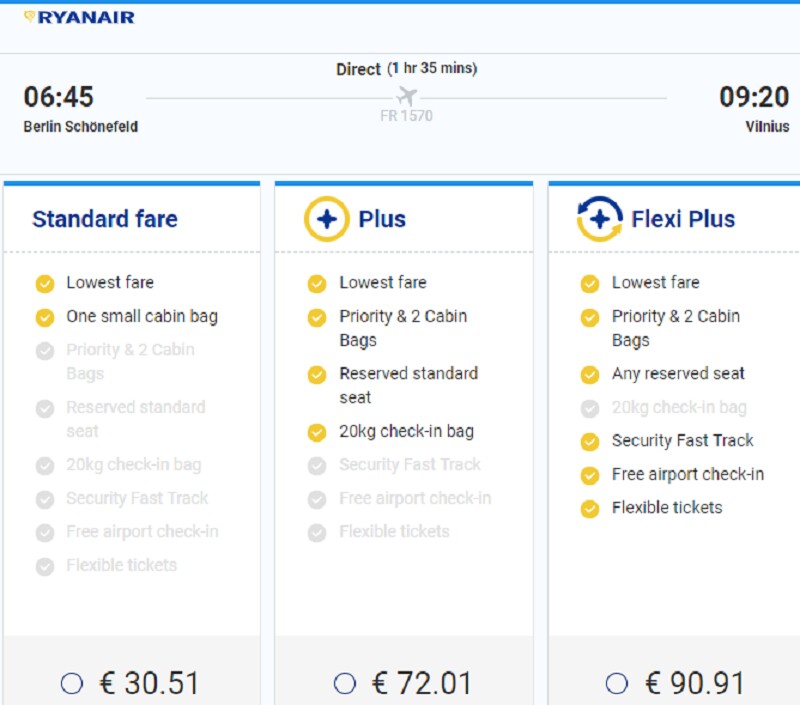The height and width of the screenshot is (705, 800).
Task: Click the yellow check beside One small cabin bag
Action: click(x=45, y=317)
